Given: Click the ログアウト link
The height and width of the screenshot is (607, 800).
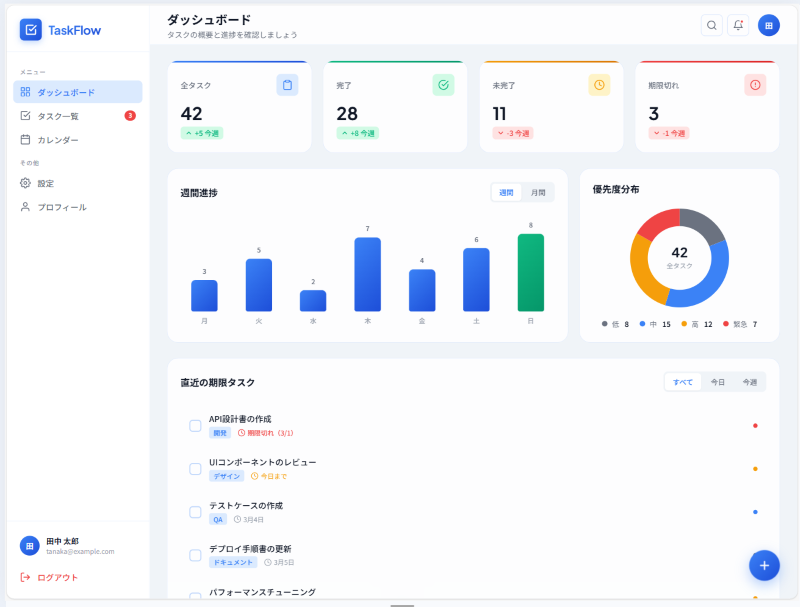Looking at the screenshot, I should click(49, 577).
